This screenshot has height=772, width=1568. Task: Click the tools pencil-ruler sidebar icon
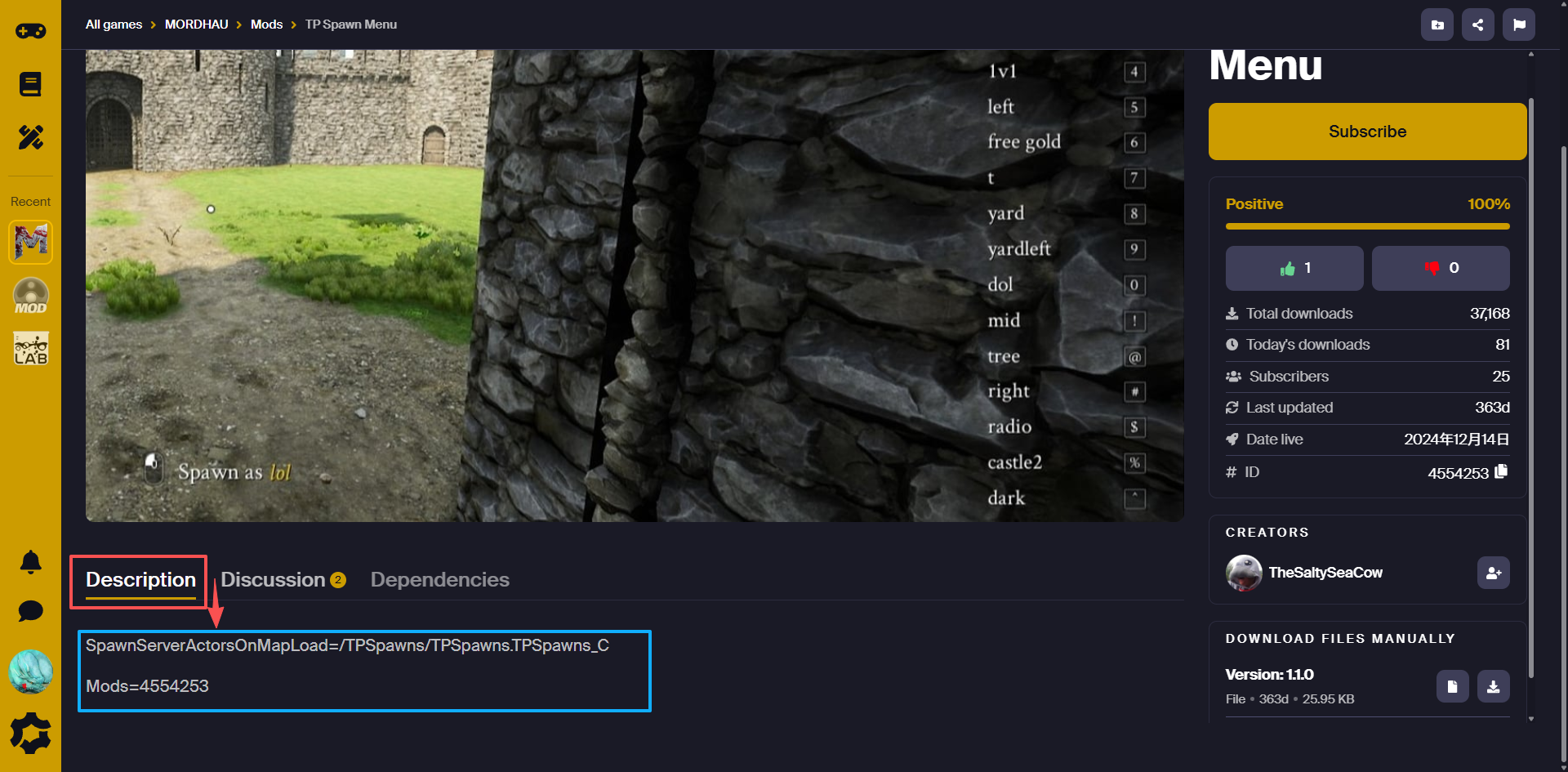(x=30, y=137)
